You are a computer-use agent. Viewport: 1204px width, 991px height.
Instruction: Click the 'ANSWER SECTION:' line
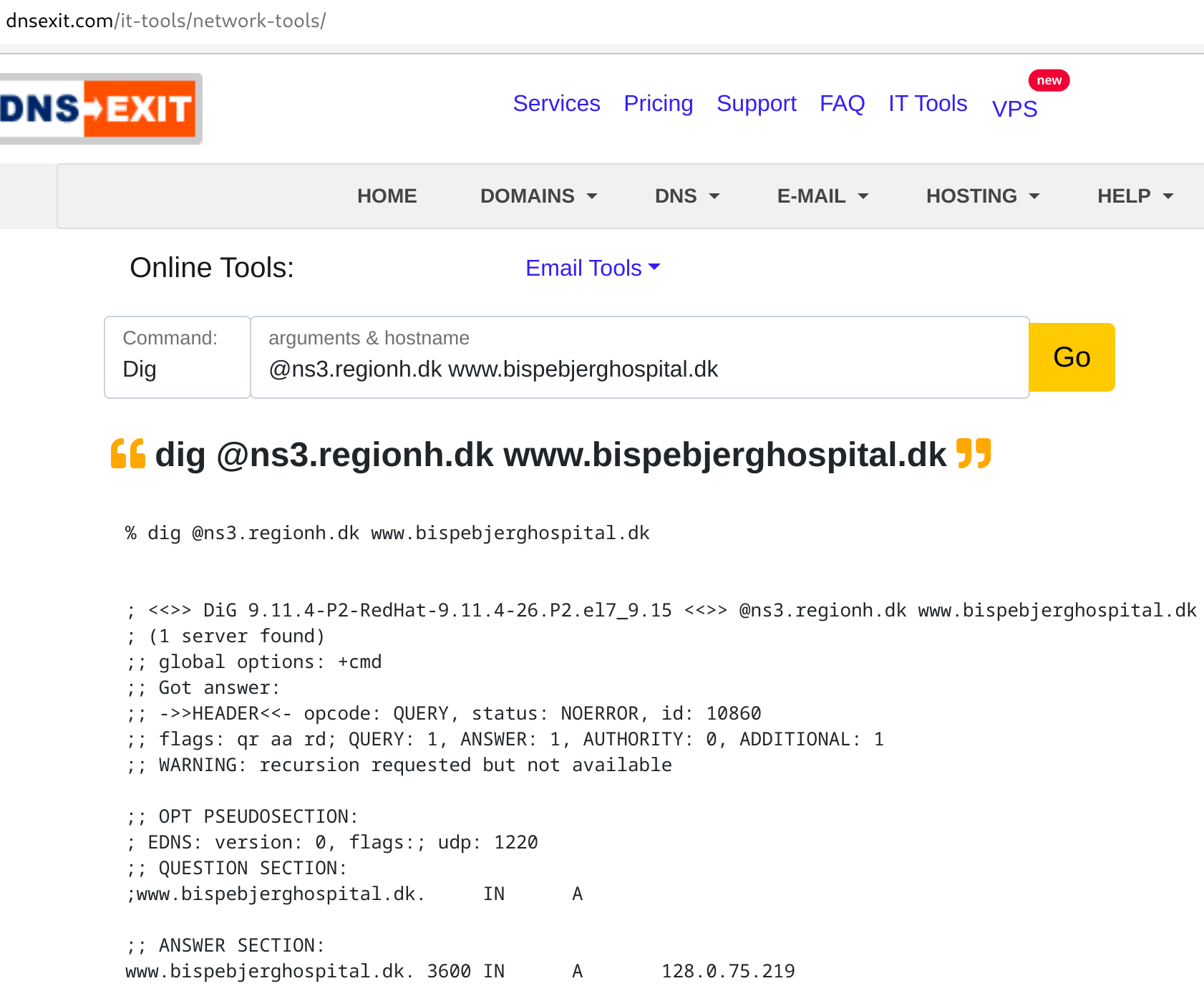pyautogui.click(x=225, y=946)
